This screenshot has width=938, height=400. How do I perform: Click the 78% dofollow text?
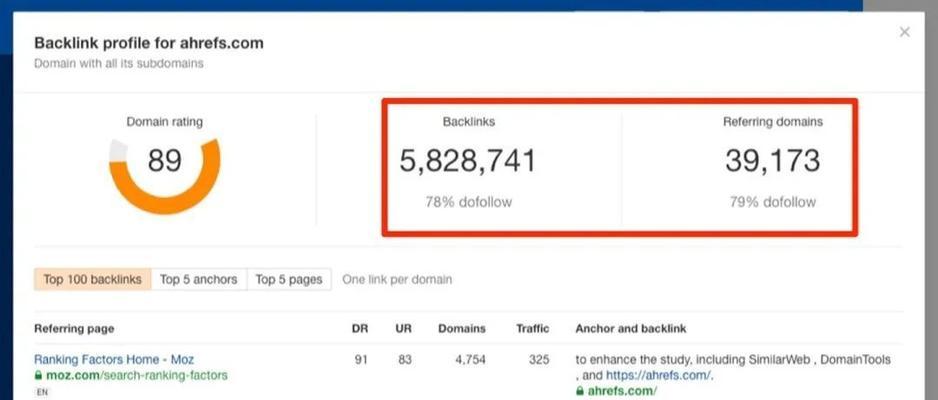[x=468, y=202]
